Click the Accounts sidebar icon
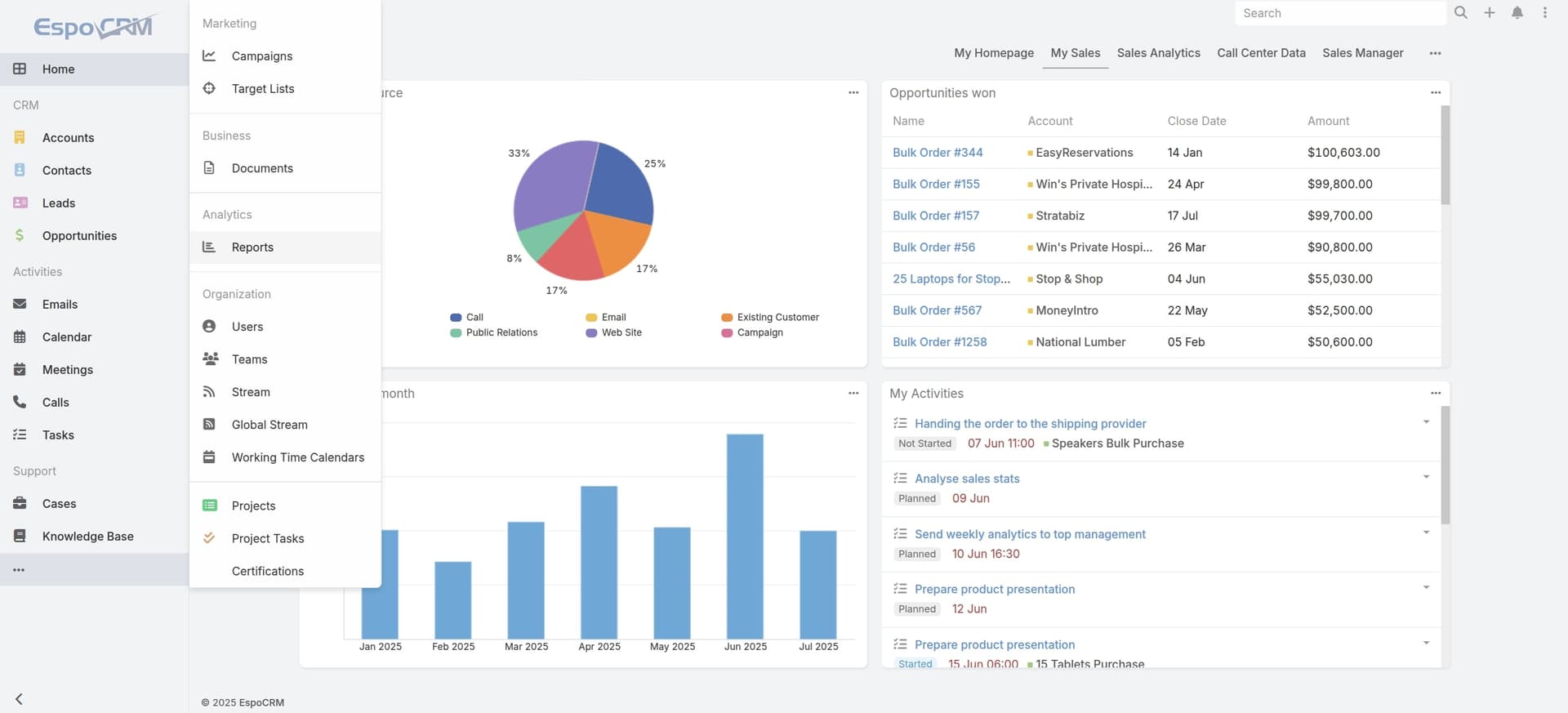 coord(20,137)
